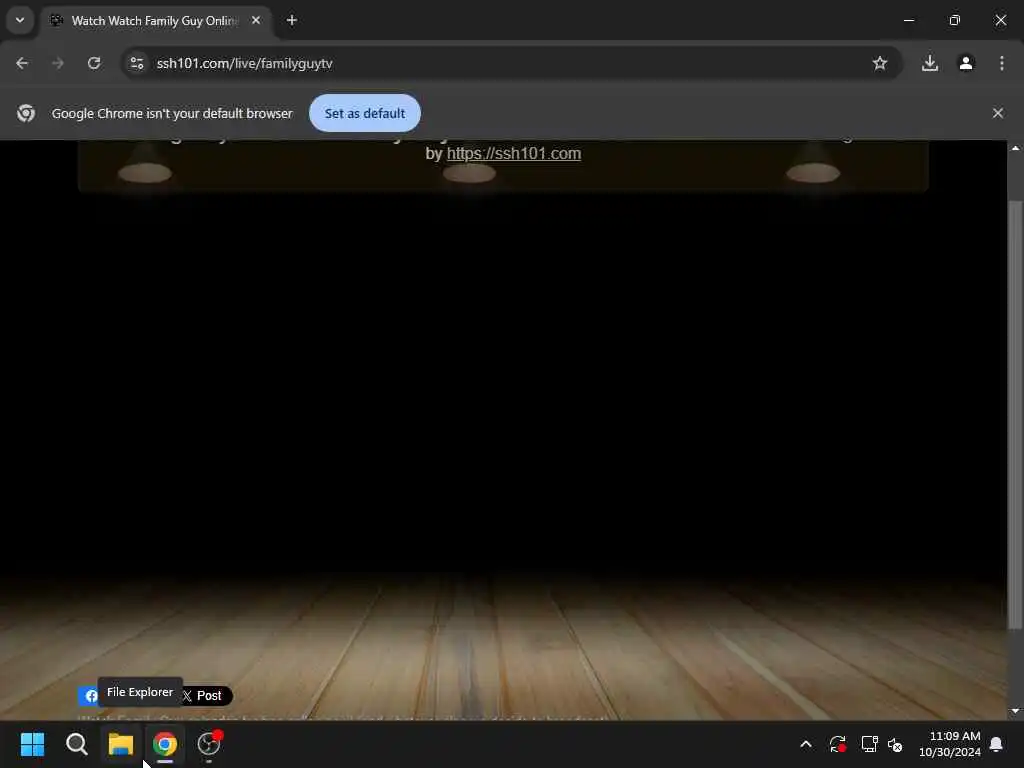The width and height of the screenshot is (1024, 768).
Task: Expand the tab search dropdown arrow
Action: pyautogui.click(x=20, y=20)
